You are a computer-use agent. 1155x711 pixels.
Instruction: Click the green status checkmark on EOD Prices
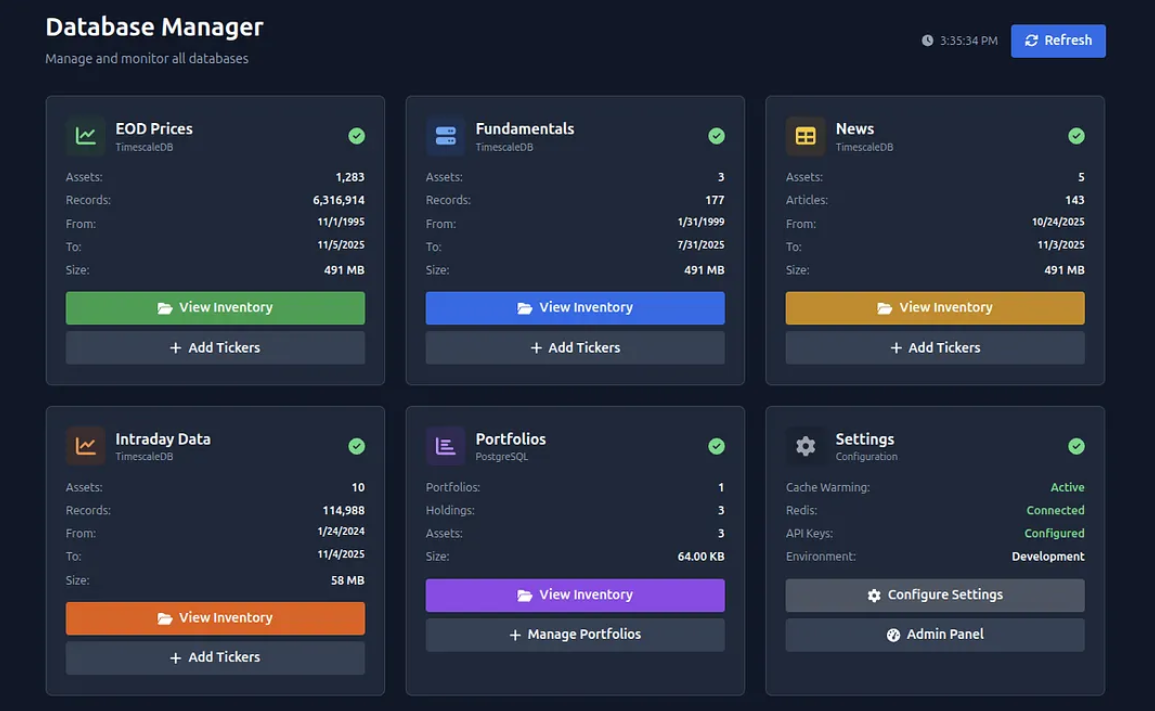tap(356, 136)
